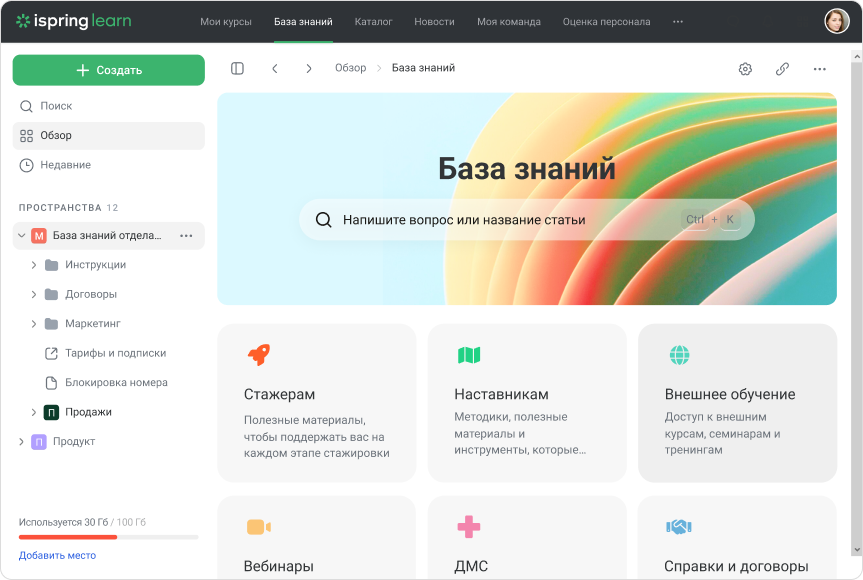The width and height of the screenshot is (863, 580).
Task: Collapse the sidebar with the panel icon
Action: tap(237, 68)
